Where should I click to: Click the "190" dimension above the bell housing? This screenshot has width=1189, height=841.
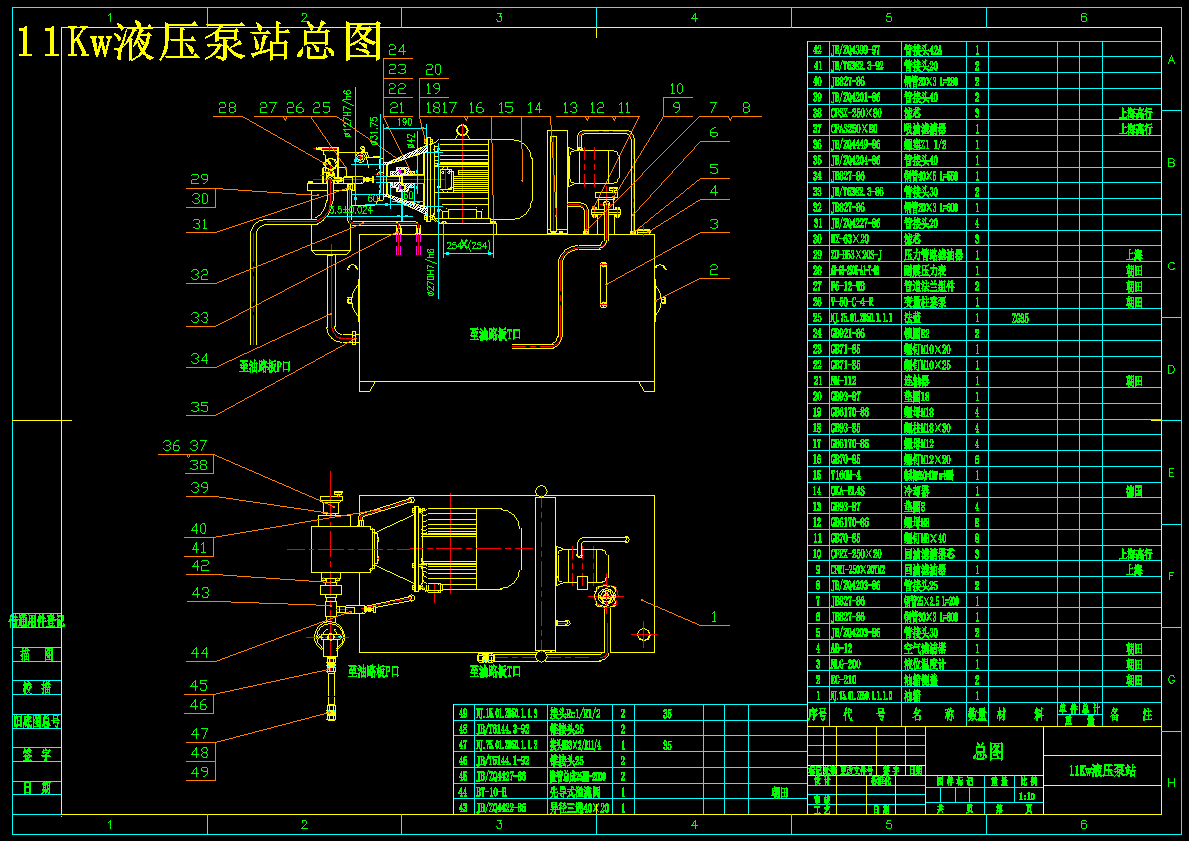pyautogui.click(x=405, y=122)
